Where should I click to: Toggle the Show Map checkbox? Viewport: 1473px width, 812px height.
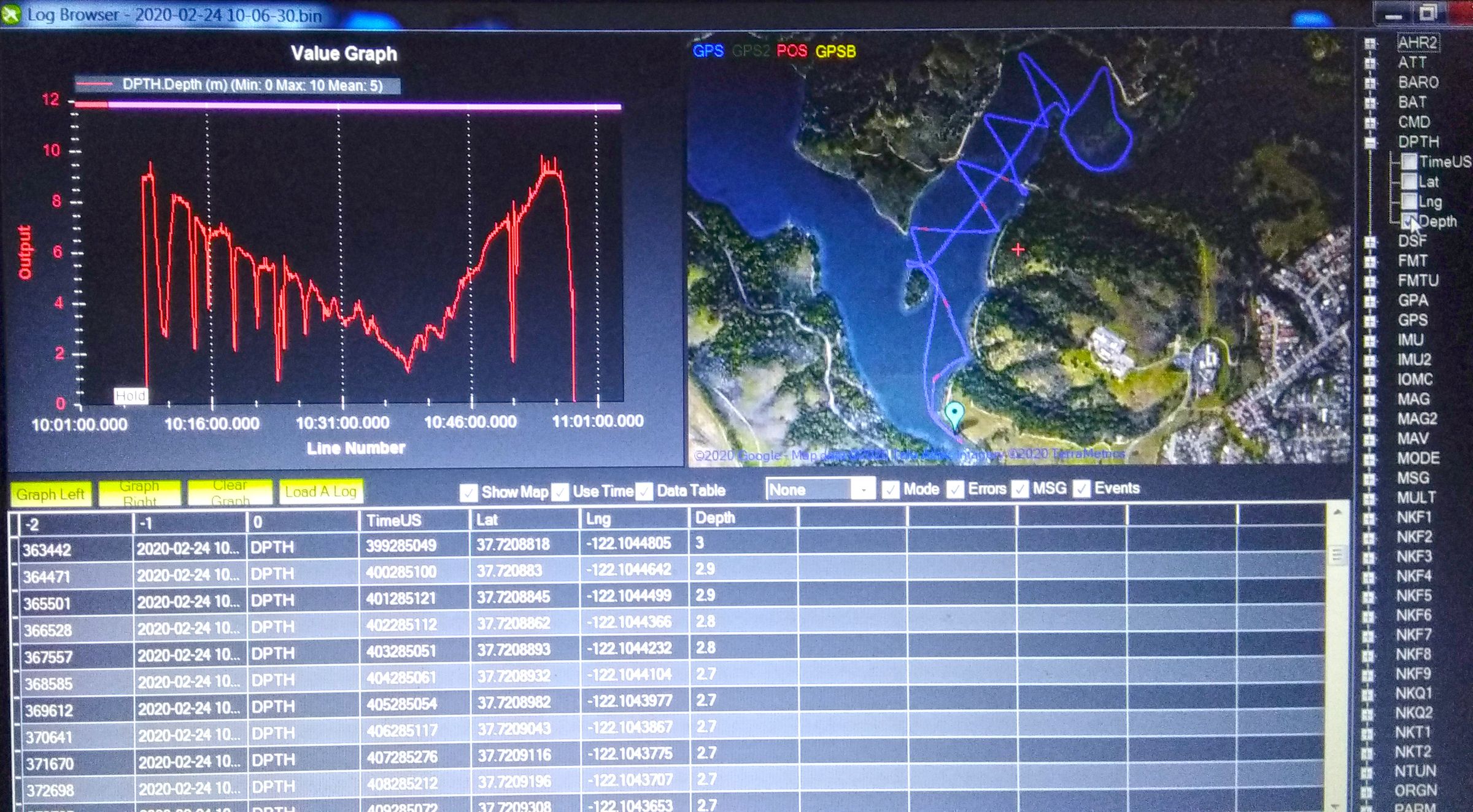(x=470, y=491)
